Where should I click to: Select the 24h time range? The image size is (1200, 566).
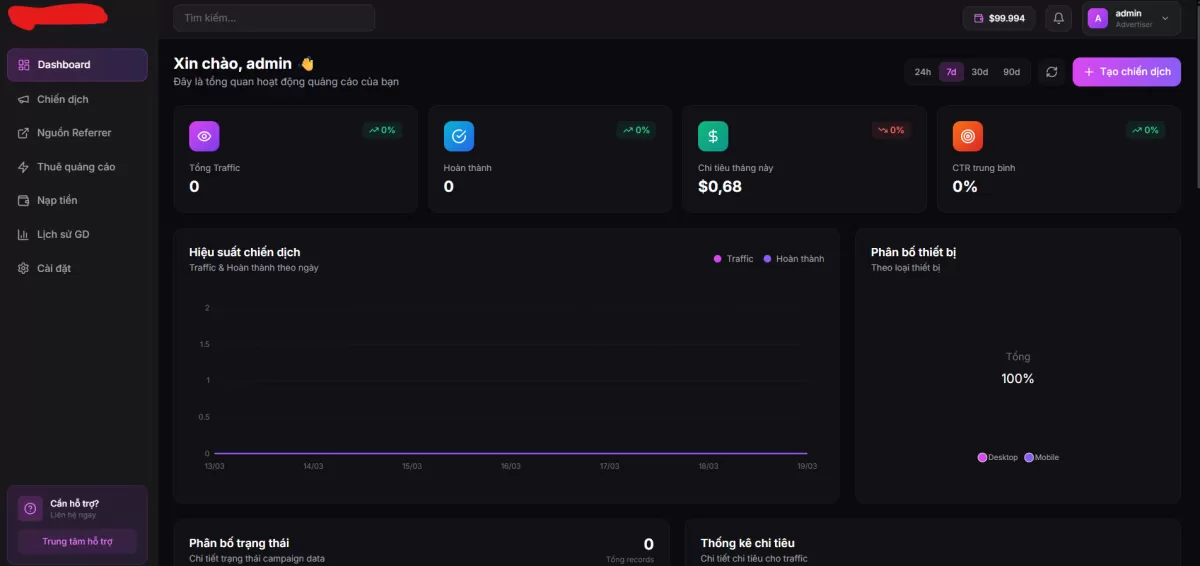pyautogui.click(x=922, y=72)
